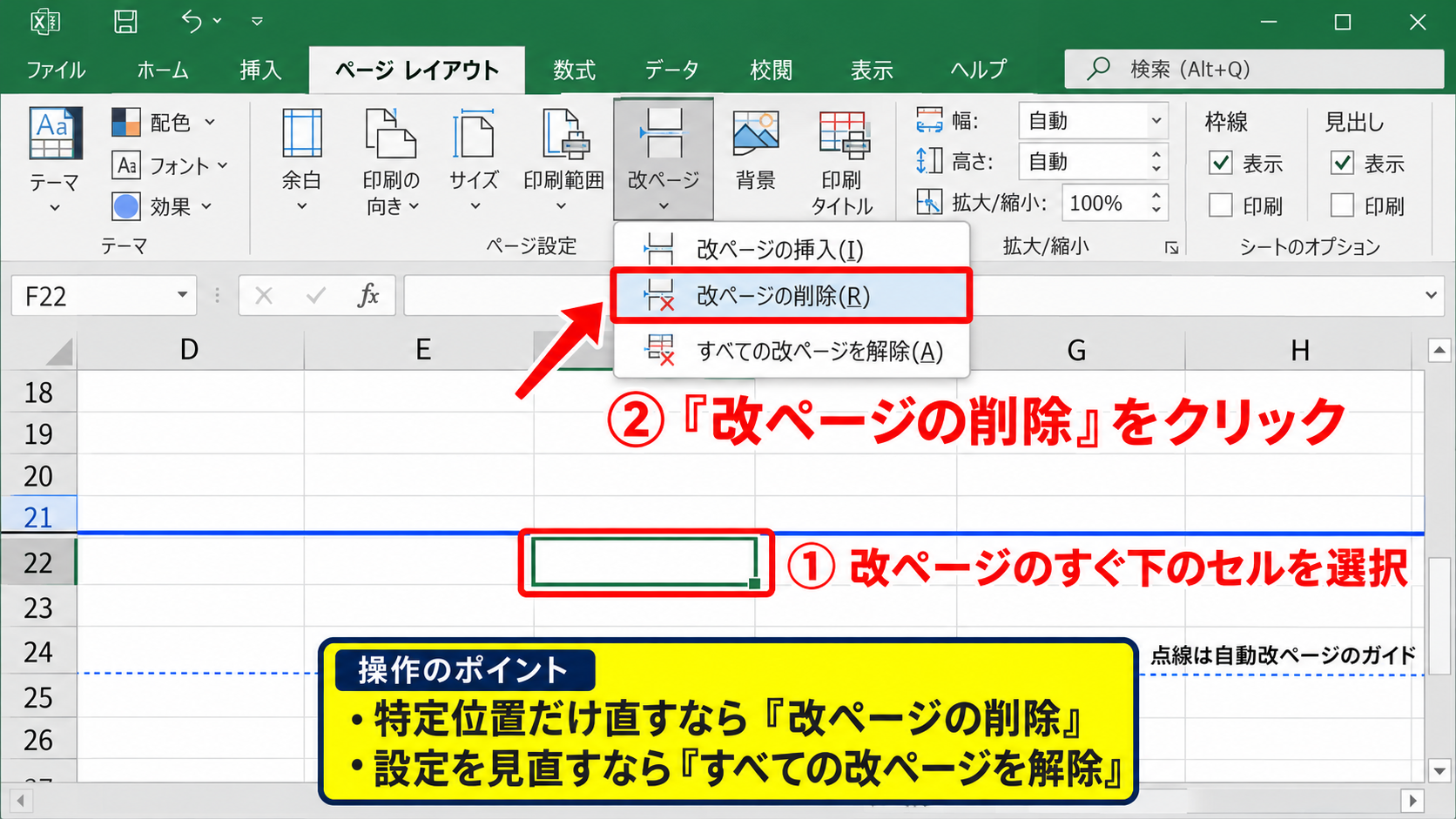Open Customize Quick Access Toolbar arrow
The width and height of the screenshot is (1456, 819).
point(257,21)
